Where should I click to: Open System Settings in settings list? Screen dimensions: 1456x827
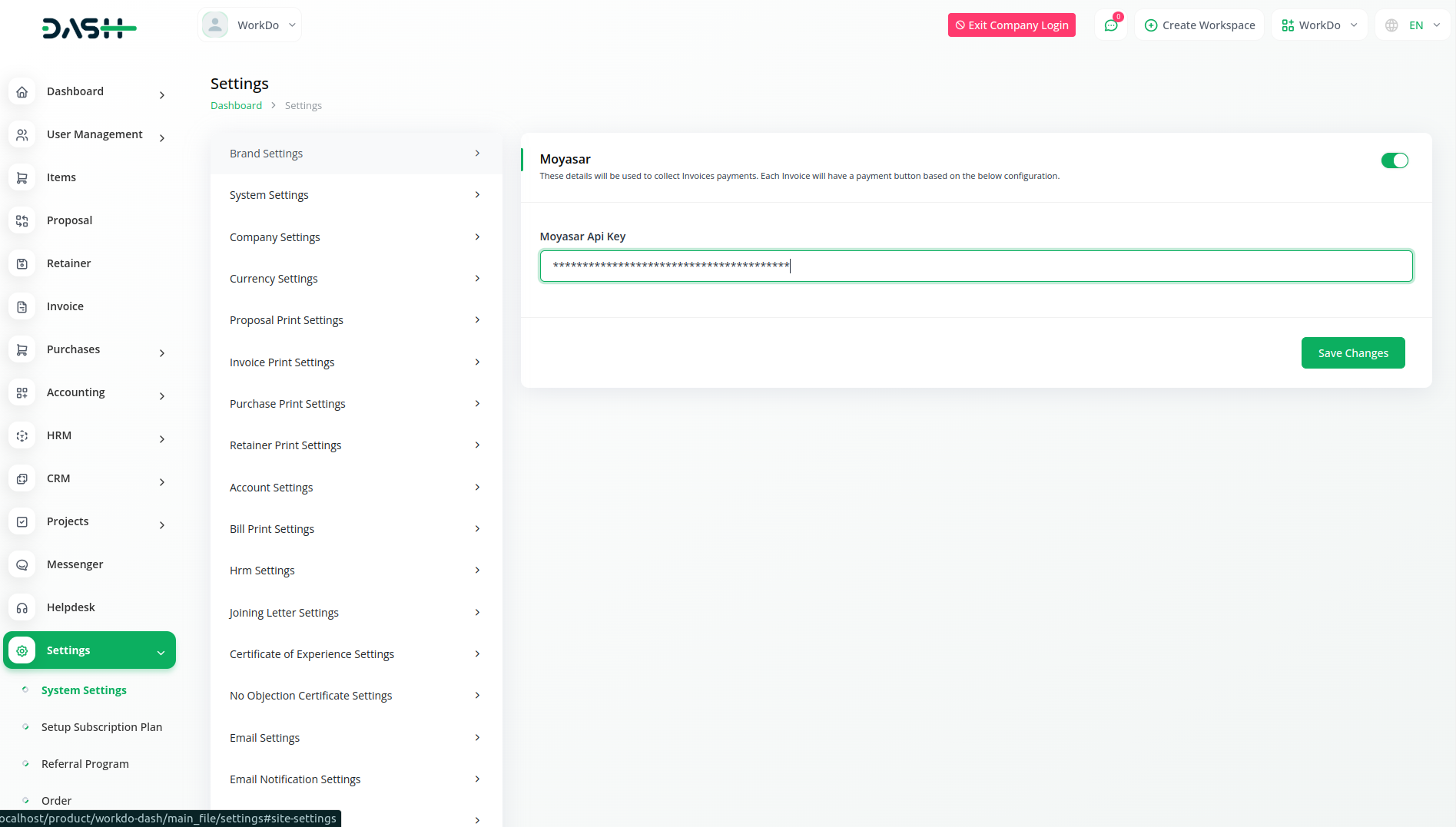(x=356, y=195)
